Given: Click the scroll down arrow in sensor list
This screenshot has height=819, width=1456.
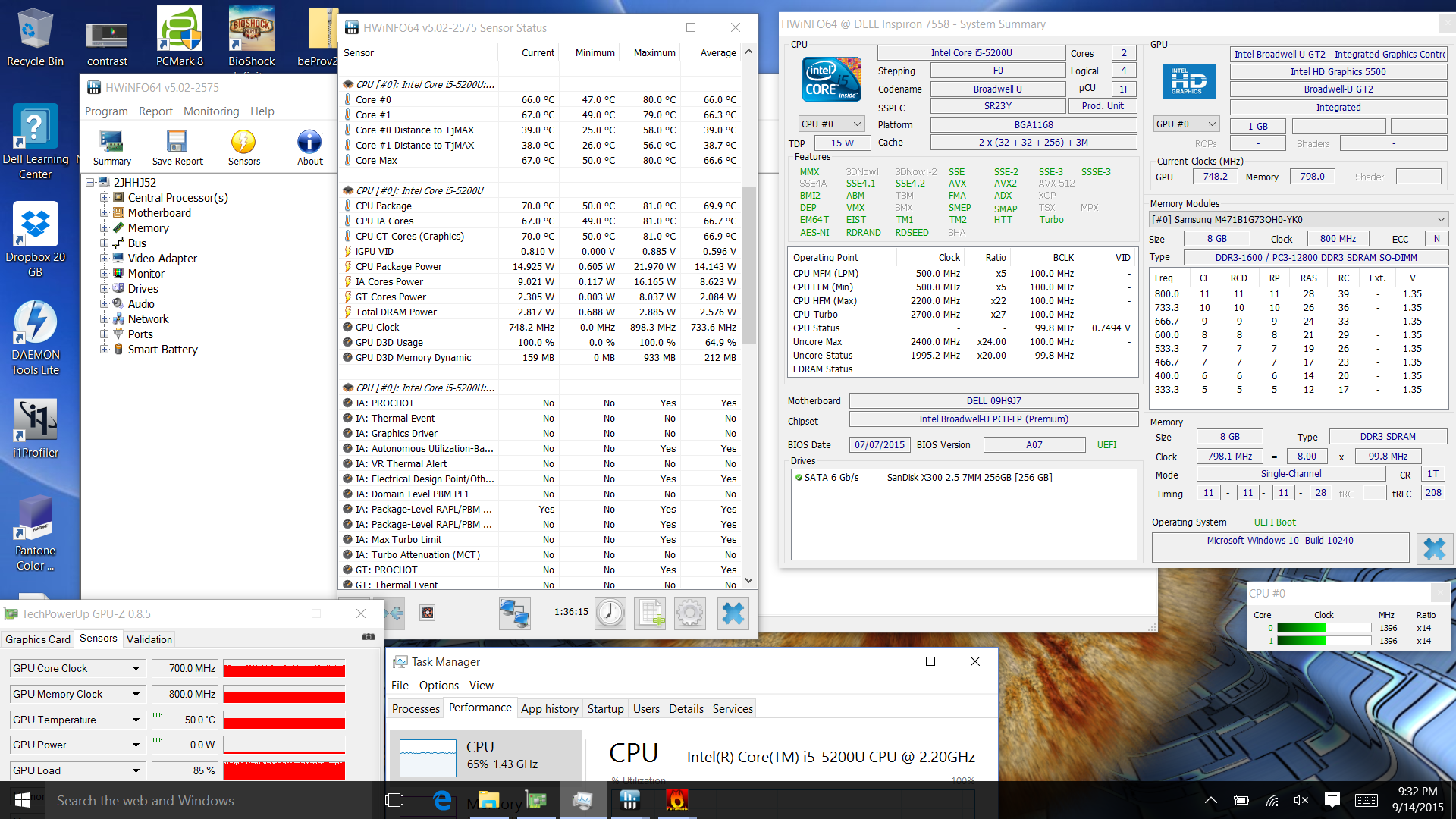Looking at the screenshot, I should point(748,581).
